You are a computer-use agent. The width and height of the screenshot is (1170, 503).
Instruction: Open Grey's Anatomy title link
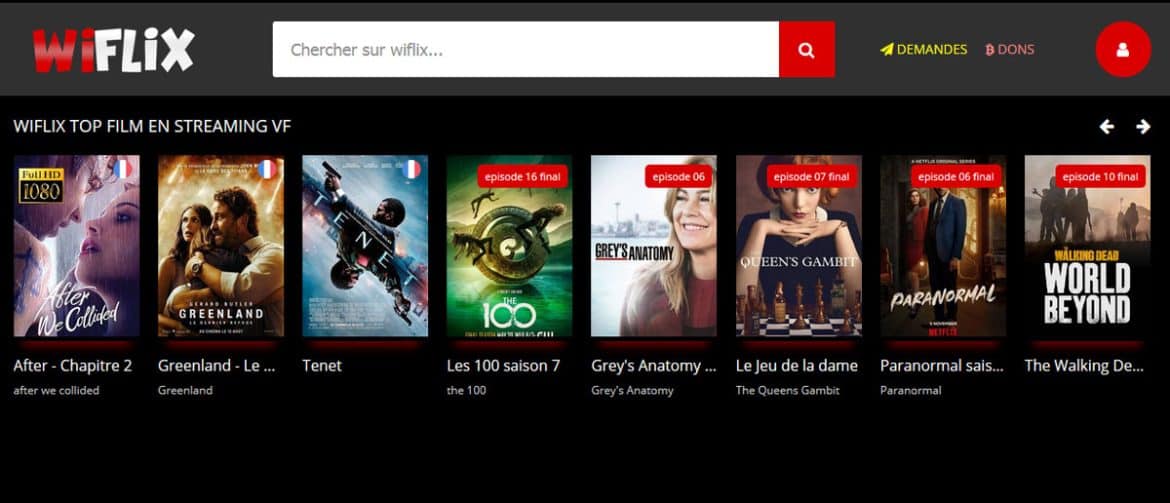click(x=654, y=366)
